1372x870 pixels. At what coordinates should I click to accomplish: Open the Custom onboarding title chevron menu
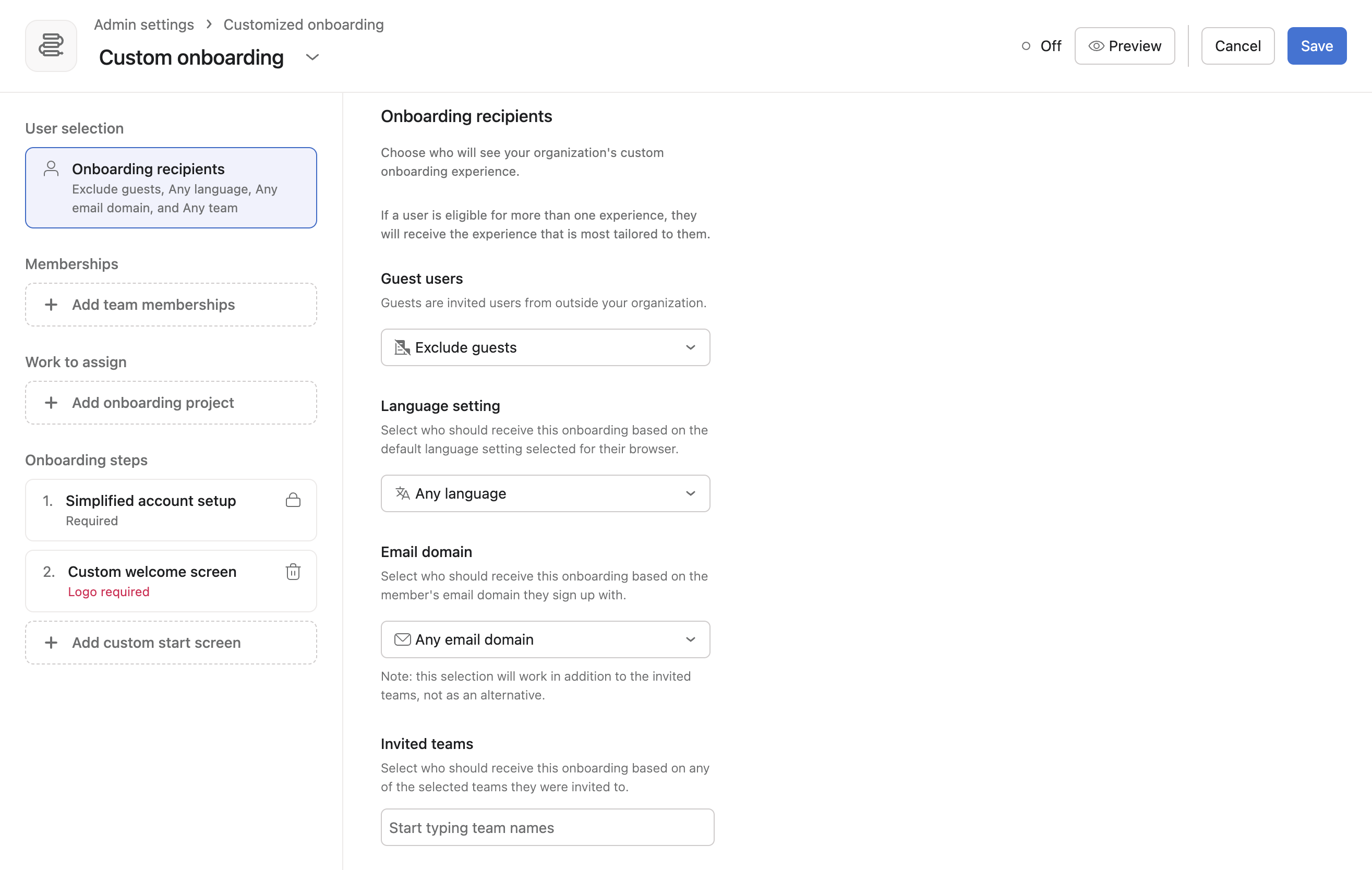click(312, 57)
